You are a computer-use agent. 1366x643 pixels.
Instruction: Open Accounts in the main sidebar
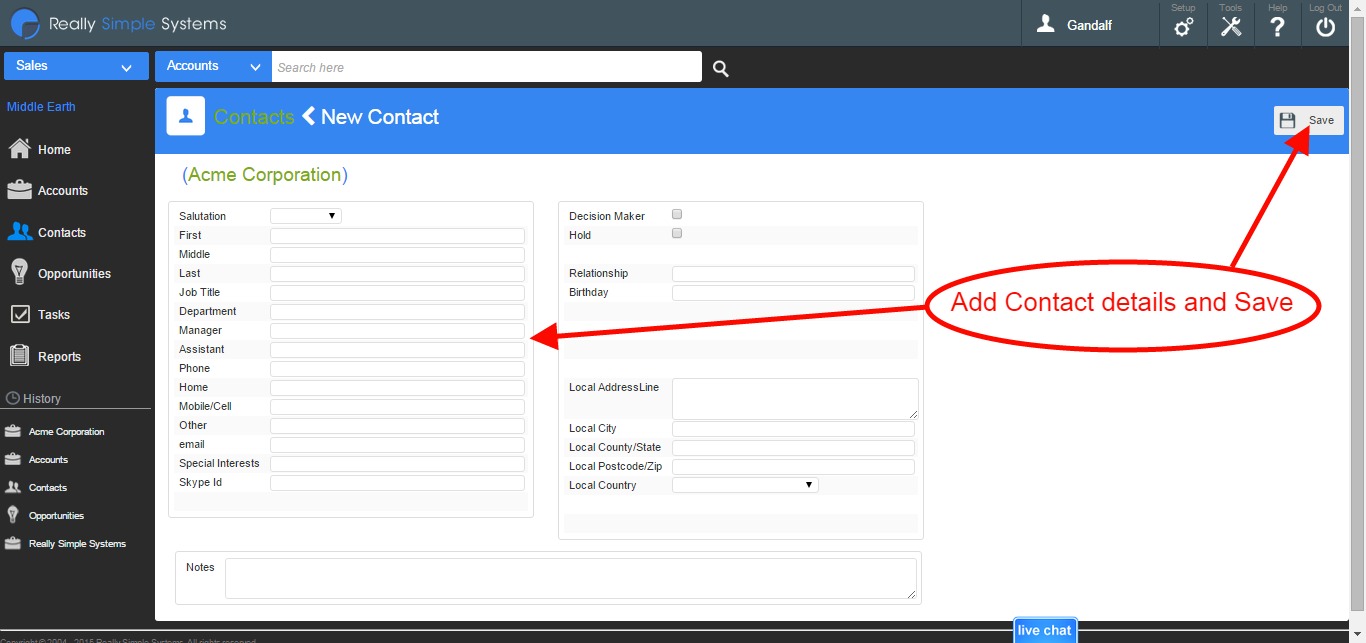click(48, 190)
